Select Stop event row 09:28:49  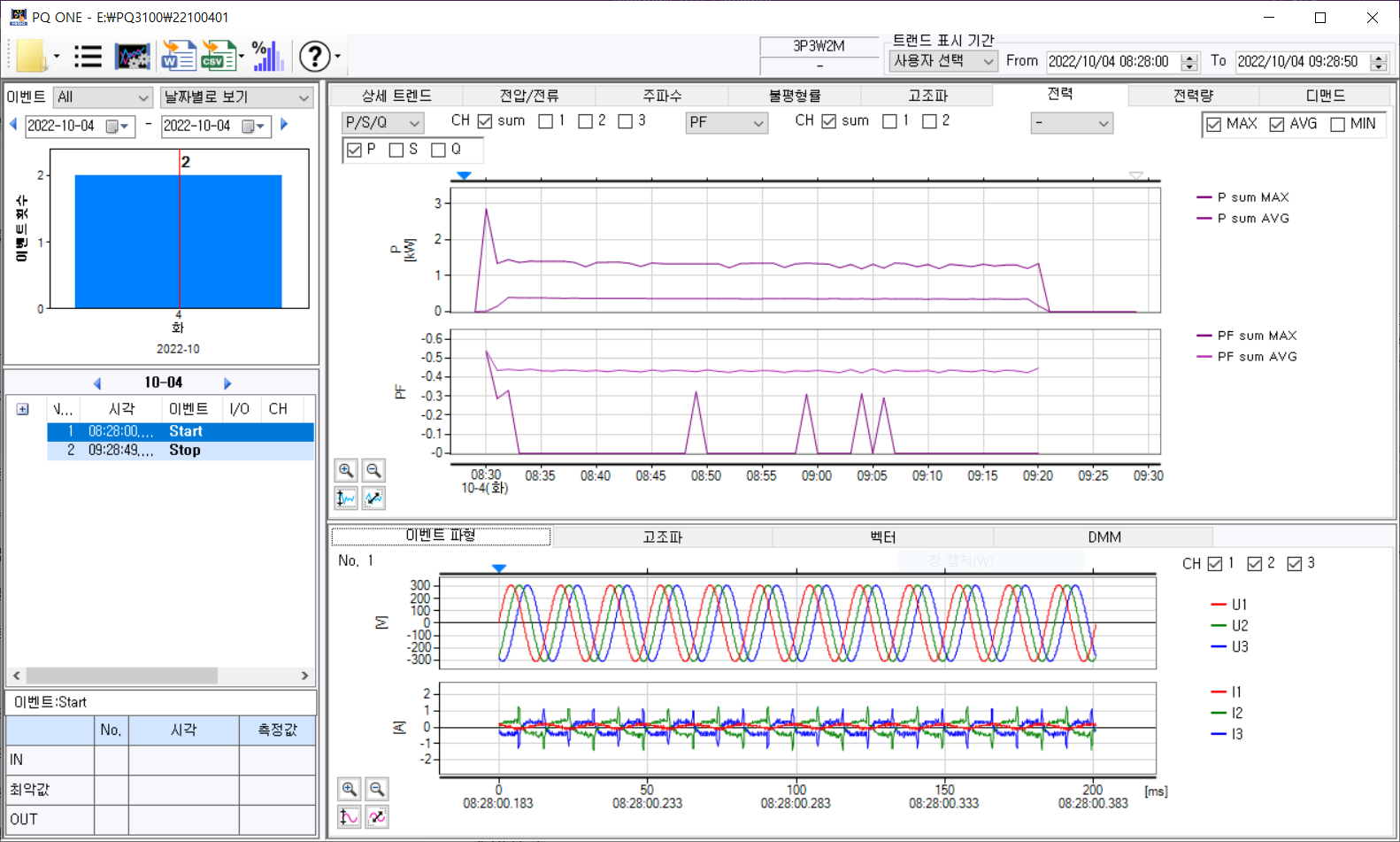(x=181, y=451)
